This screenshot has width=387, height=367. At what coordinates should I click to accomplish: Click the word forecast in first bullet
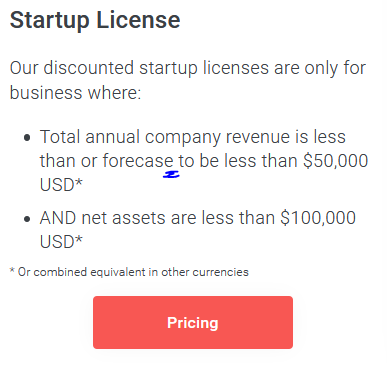point(138,161)
